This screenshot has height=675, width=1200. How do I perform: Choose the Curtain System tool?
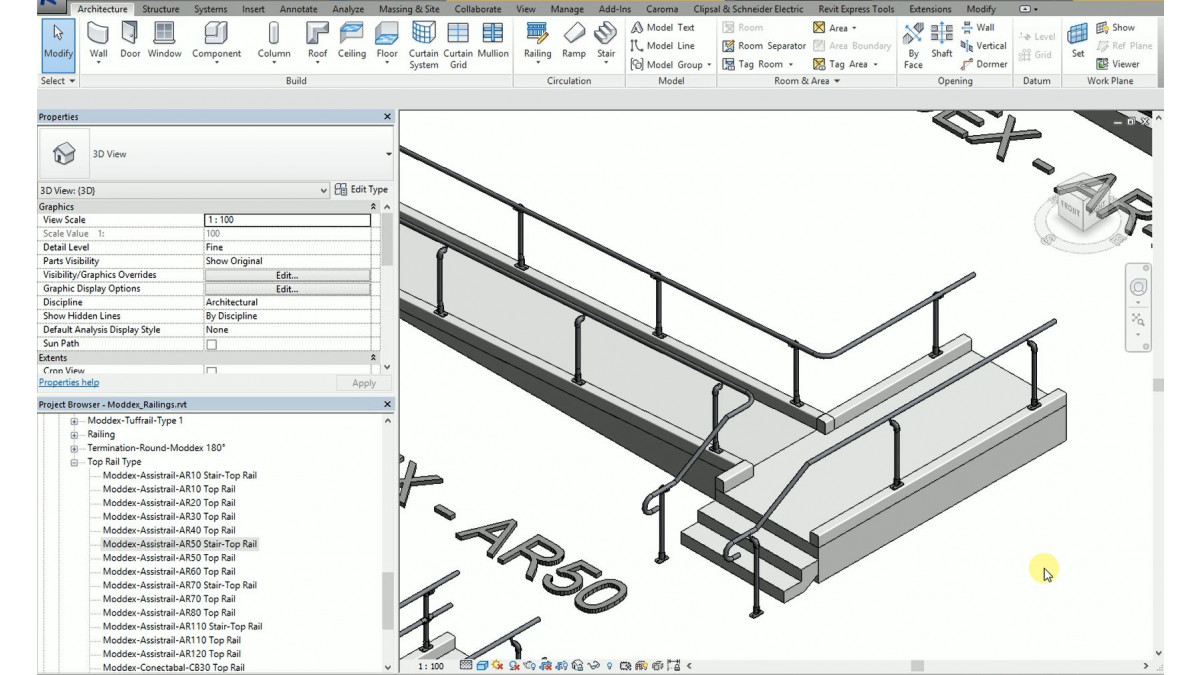pos(424,46)
